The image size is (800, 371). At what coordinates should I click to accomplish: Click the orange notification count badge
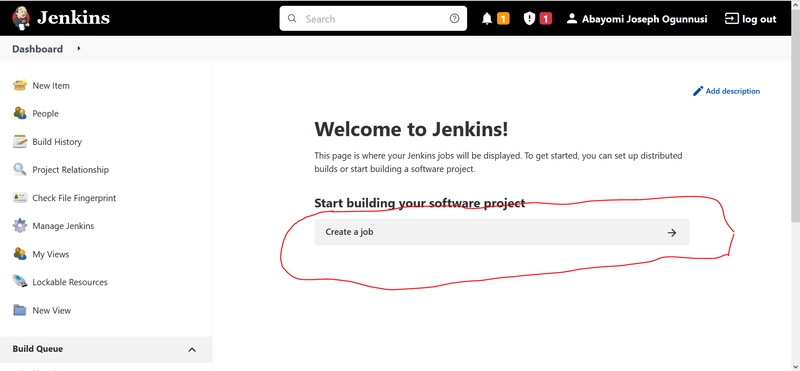503,19
